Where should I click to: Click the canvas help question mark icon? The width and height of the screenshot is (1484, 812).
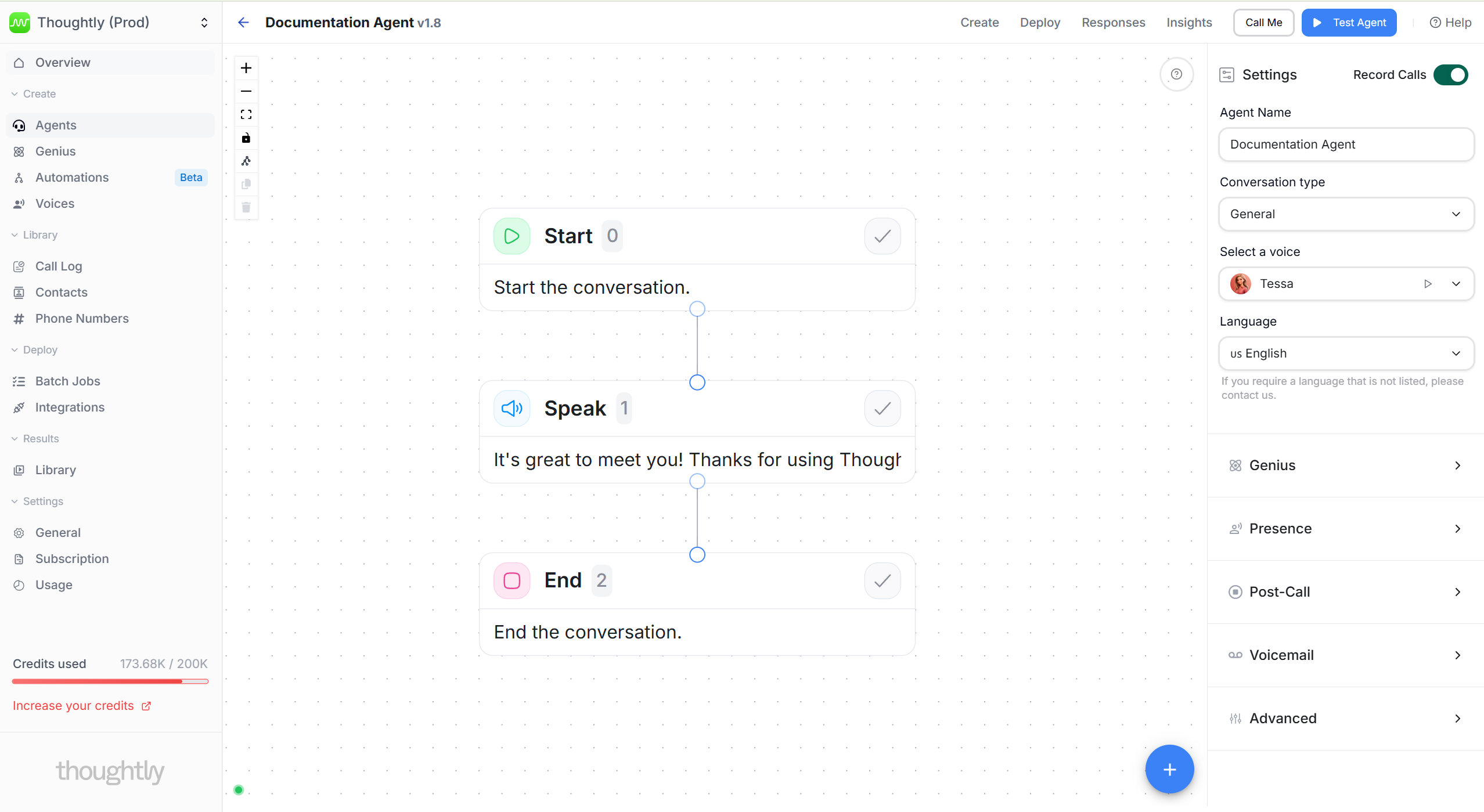tap(1176, 74)
